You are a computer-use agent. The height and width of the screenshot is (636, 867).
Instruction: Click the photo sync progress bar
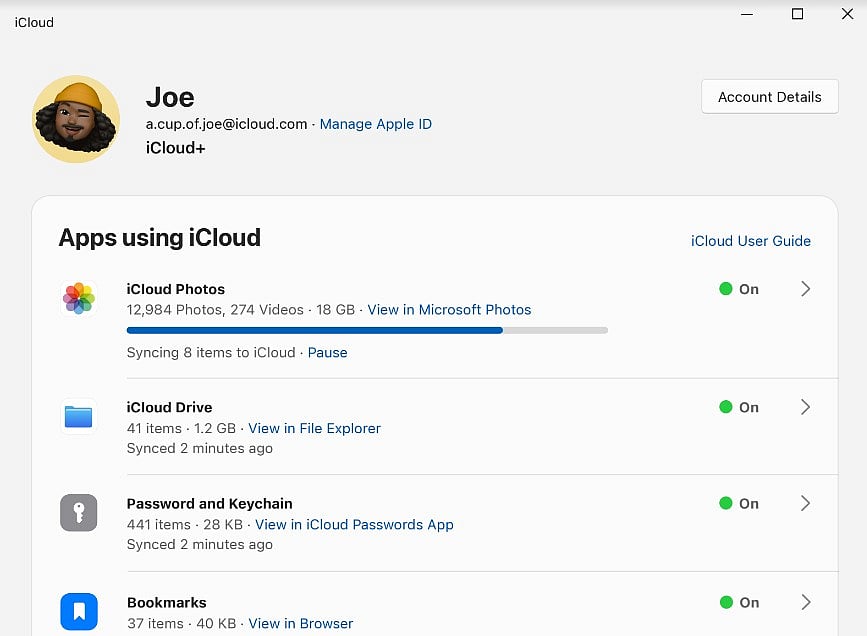[367, 330]
